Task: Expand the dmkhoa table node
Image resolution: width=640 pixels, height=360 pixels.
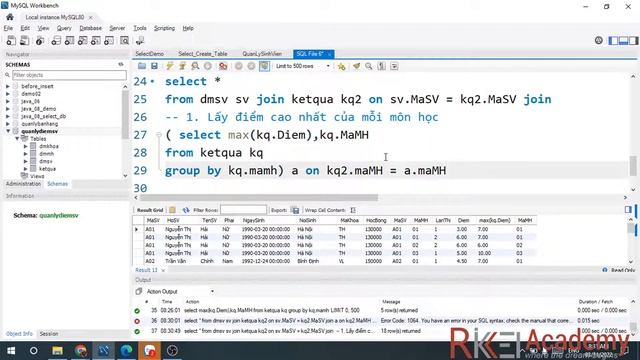Action: click(26, 146)
